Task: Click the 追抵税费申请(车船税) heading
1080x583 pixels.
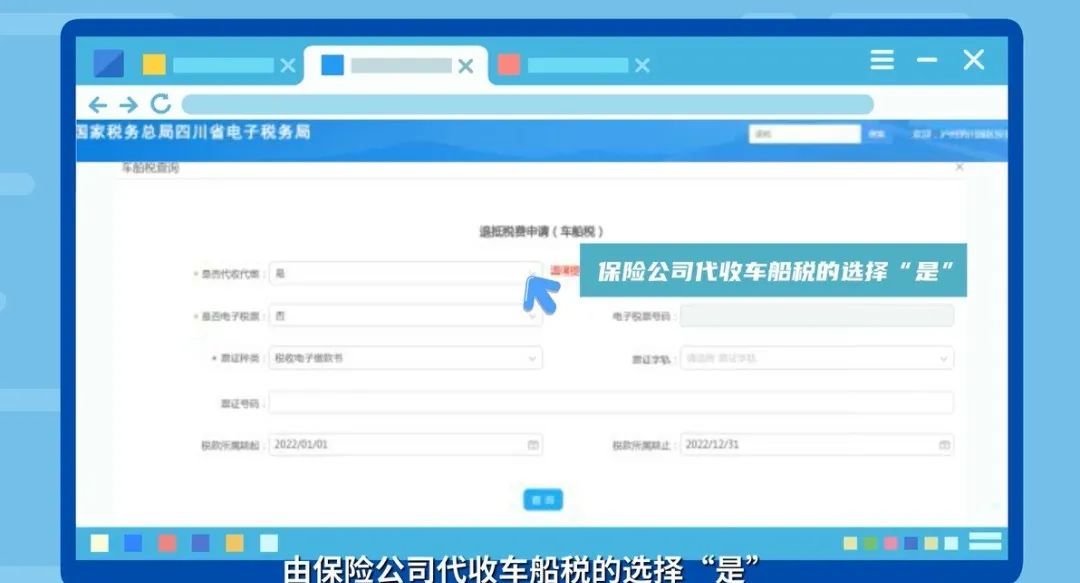Action: coord(541,232)
